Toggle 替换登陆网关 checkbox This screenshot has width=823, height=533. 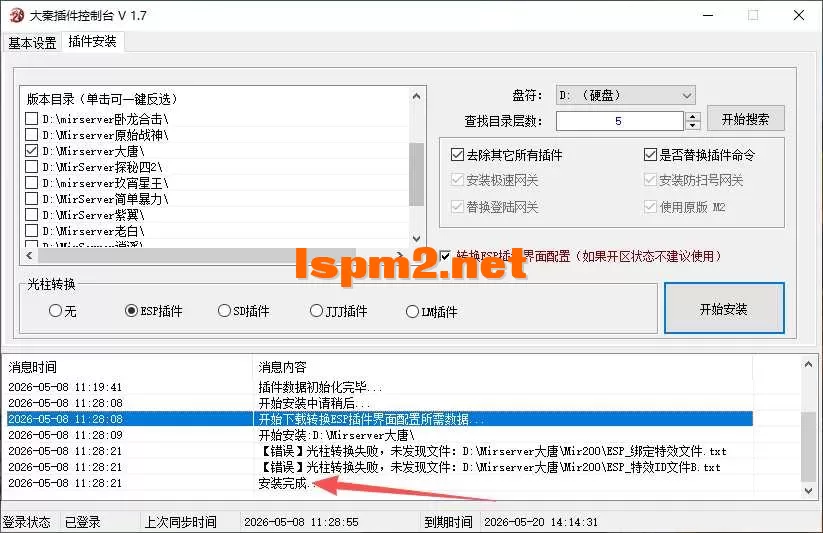click(x=457, y=207)
